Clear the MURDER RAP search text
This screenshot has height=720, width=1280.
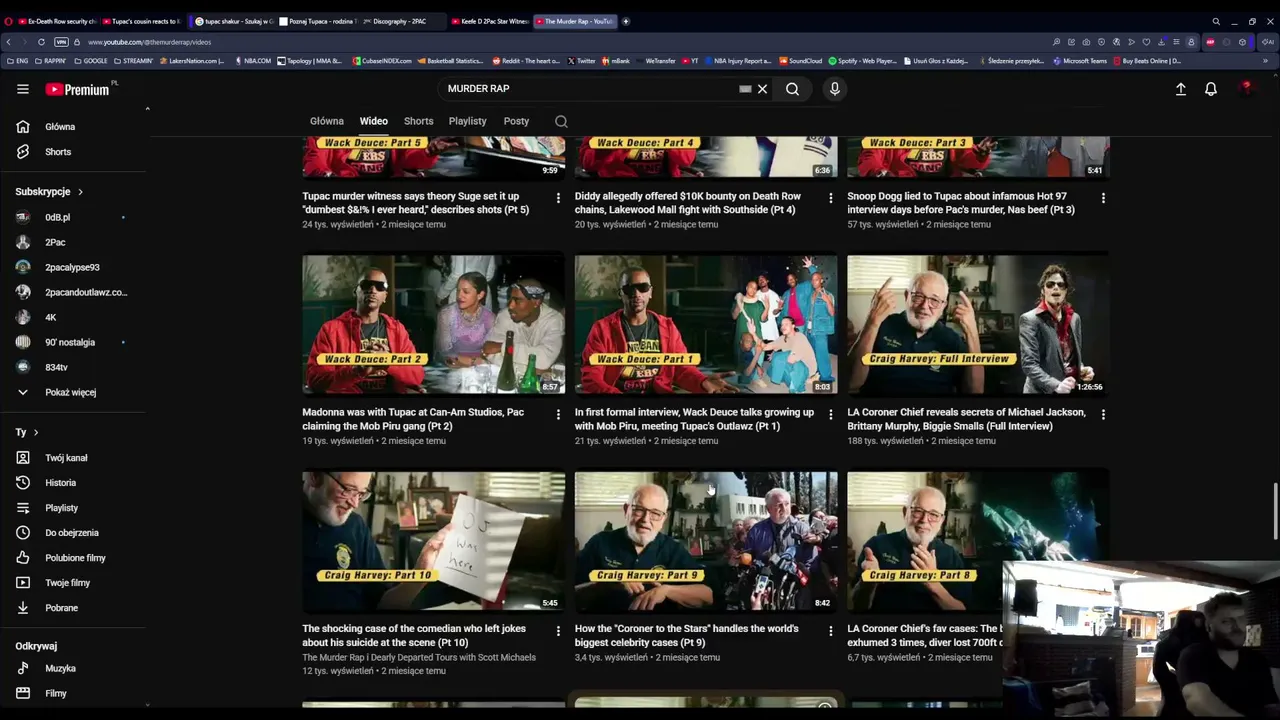(762, 89)
